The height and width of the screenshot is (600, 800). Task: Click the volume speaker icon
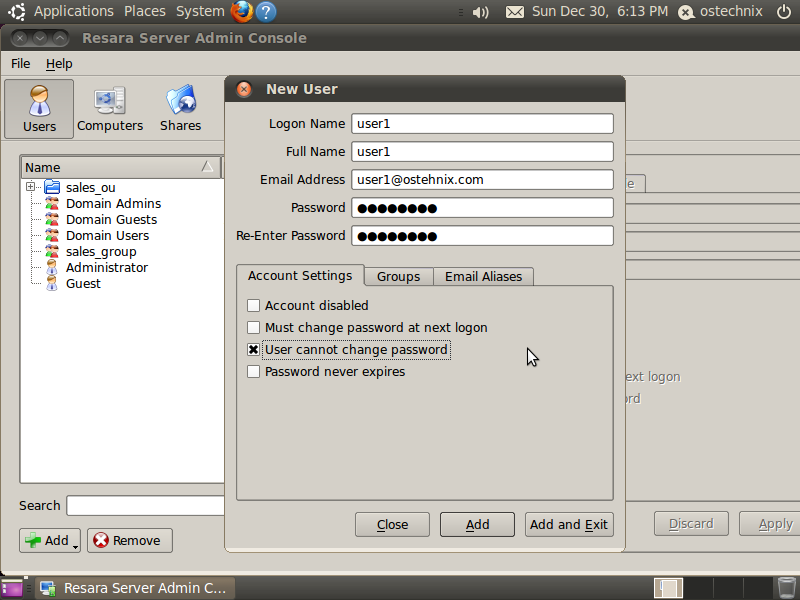pos(480,12)
